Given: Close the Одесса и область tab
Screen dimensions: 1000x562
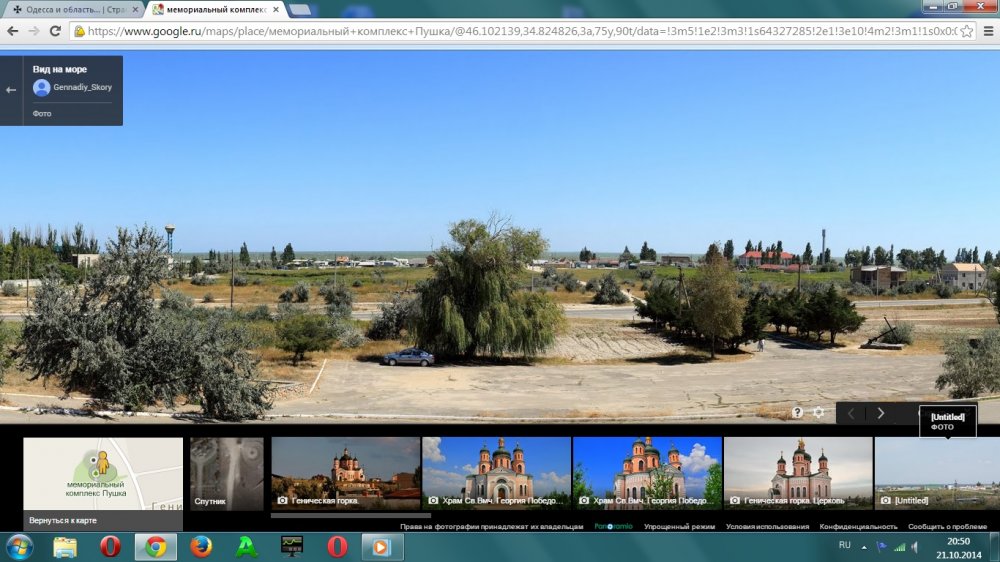Looking at the screenshot, I should click(x=135, y=10).
